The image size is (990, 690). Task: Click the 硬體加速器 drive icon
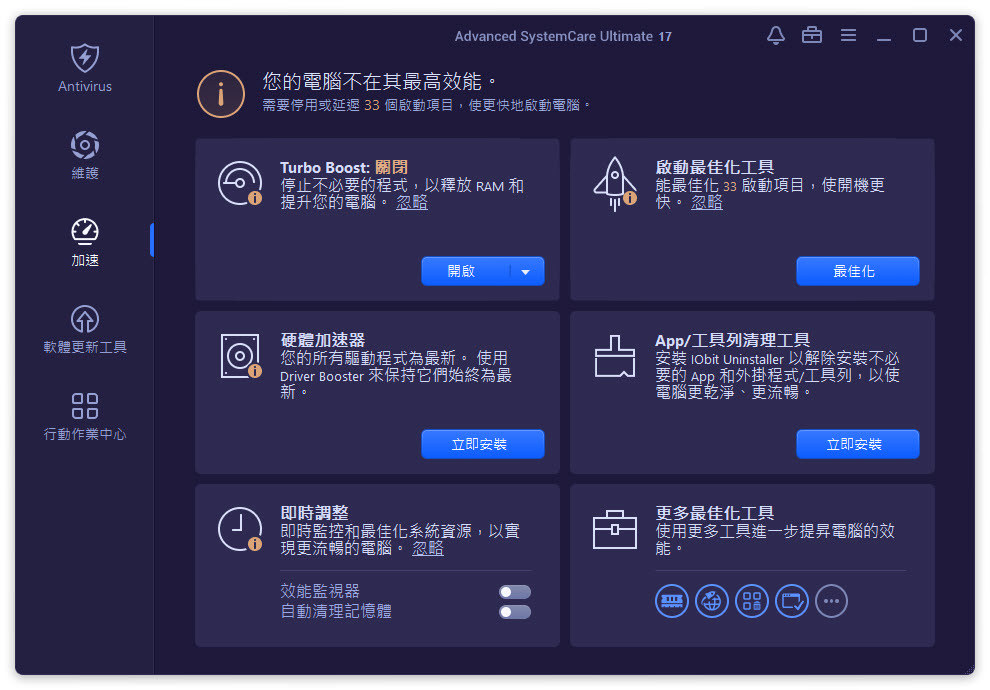(x=241, y=356)
